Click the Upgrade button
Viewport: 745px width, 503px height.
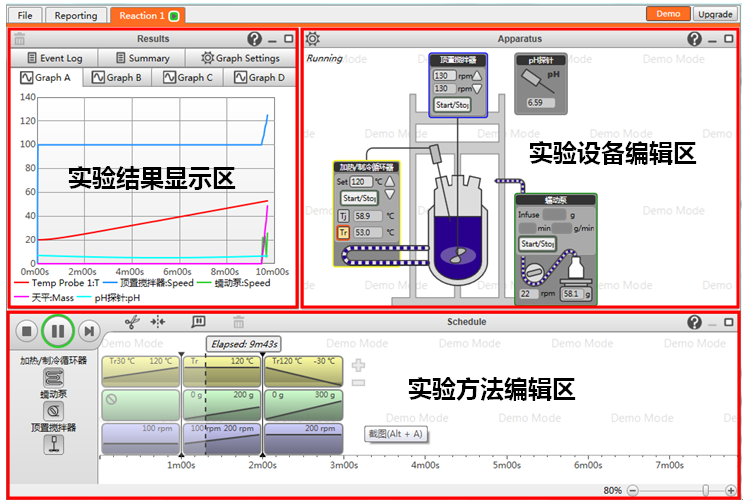coord(714,15)
